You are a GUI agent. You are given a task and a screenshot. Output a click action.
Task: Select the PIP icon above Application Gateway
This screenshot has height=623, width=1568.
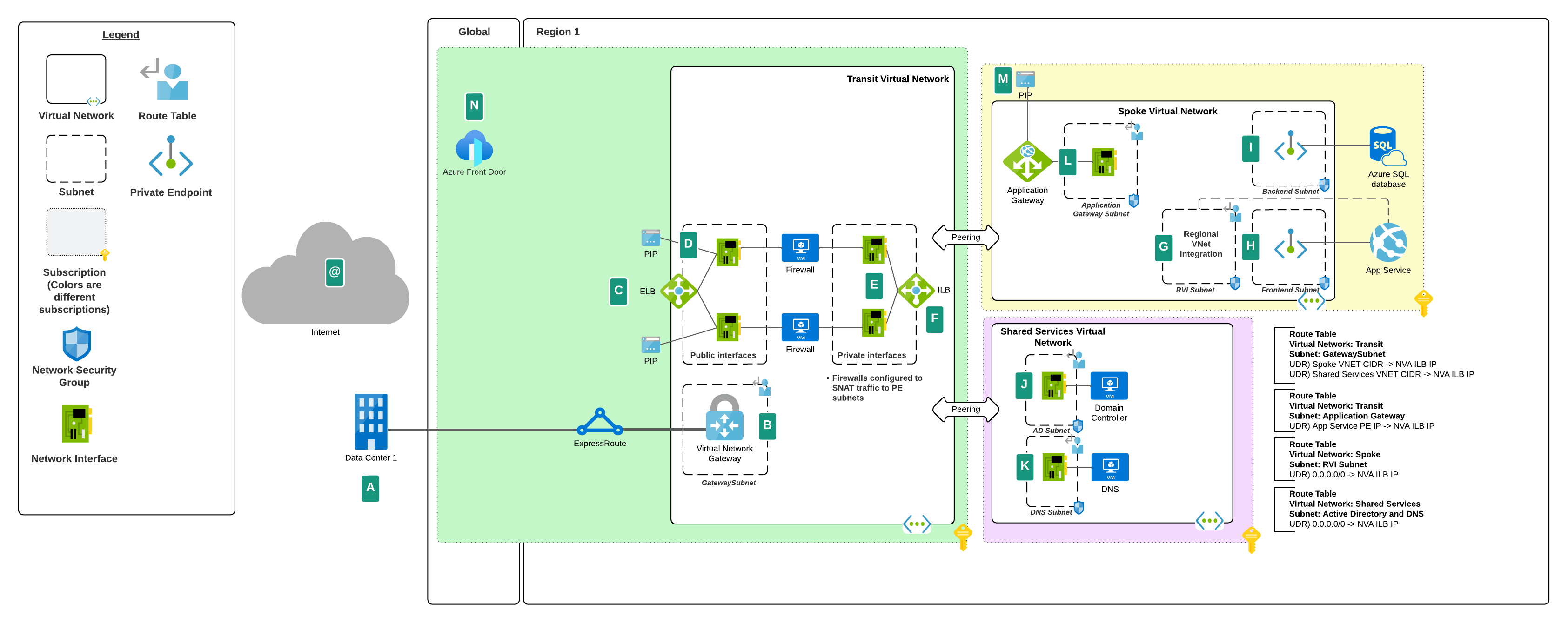(x=1025, y=80)
